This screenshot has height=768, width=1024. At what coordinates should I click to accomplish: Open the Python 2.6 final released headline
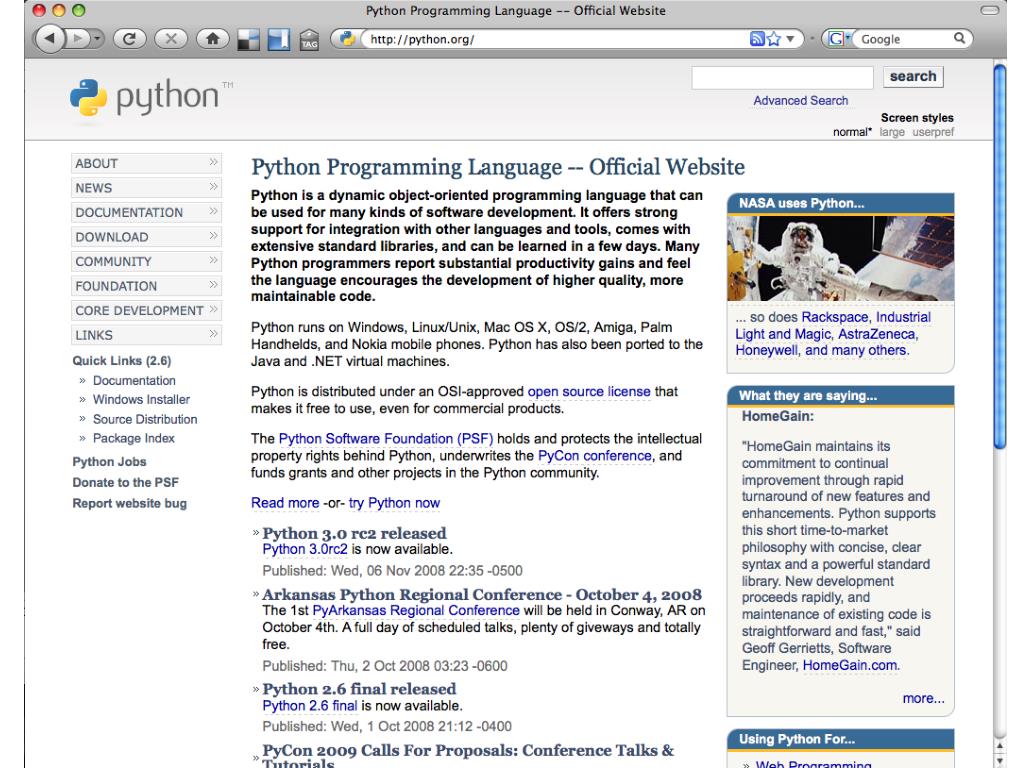[359, 689]
